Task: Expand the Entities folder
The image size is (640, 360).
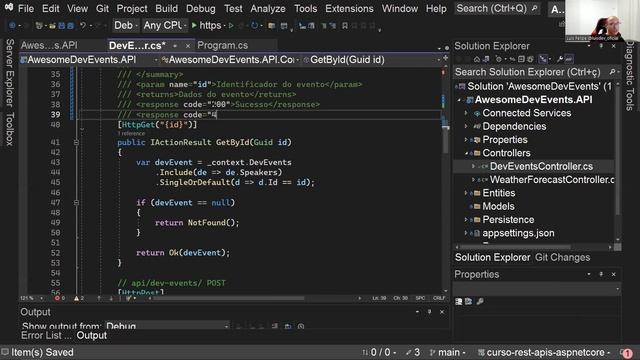Action: pos(466,193)
